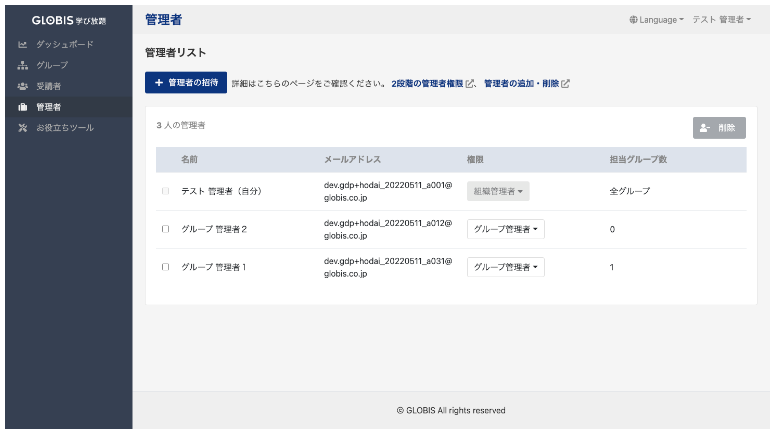
Task: Click the group hierarchy icon in sidebar
Action: tap(22, 65)
